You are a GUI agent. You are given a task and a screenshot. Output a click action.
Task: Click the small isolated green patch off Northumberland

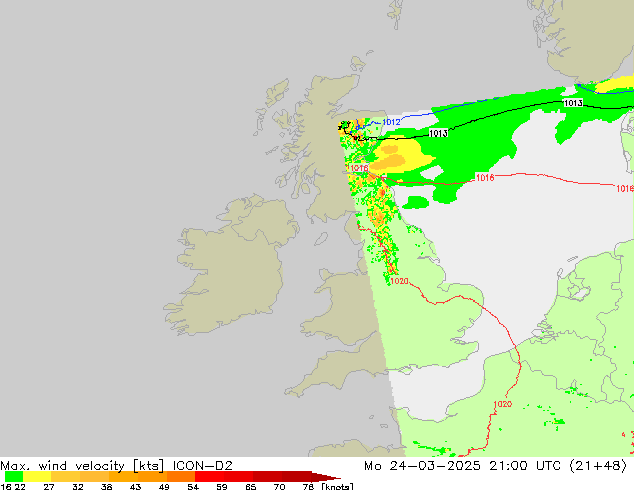pyautogui.click(x=416, y=202)
